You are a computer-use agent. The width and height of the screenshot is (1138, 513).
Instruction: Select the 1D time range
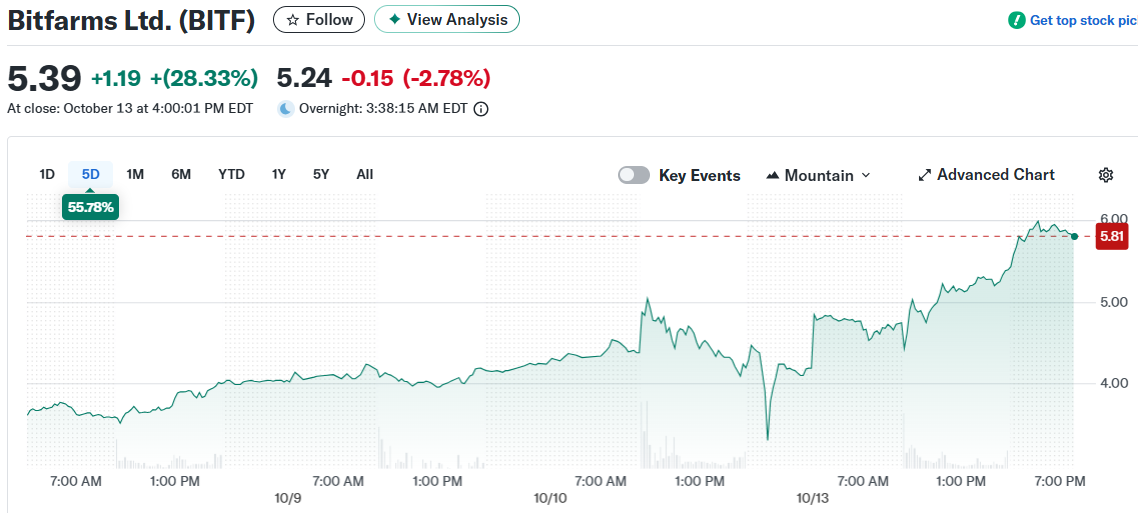point(47,174)
